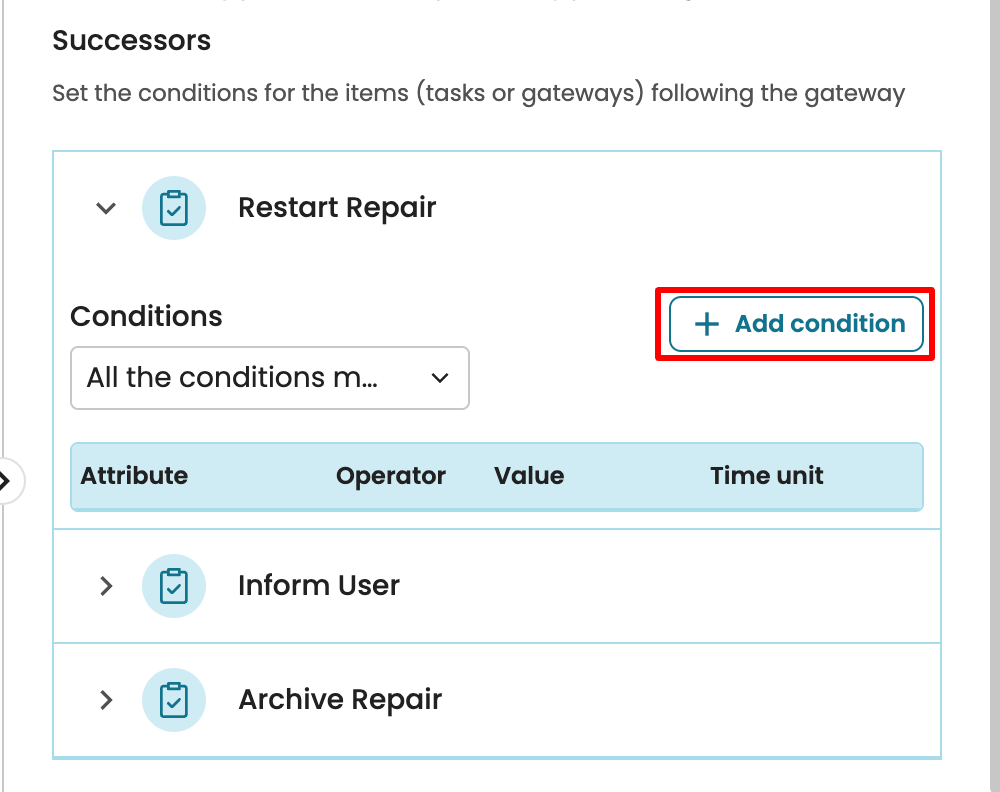Click the dropdown arrow in conditions selector

[439, 378]
